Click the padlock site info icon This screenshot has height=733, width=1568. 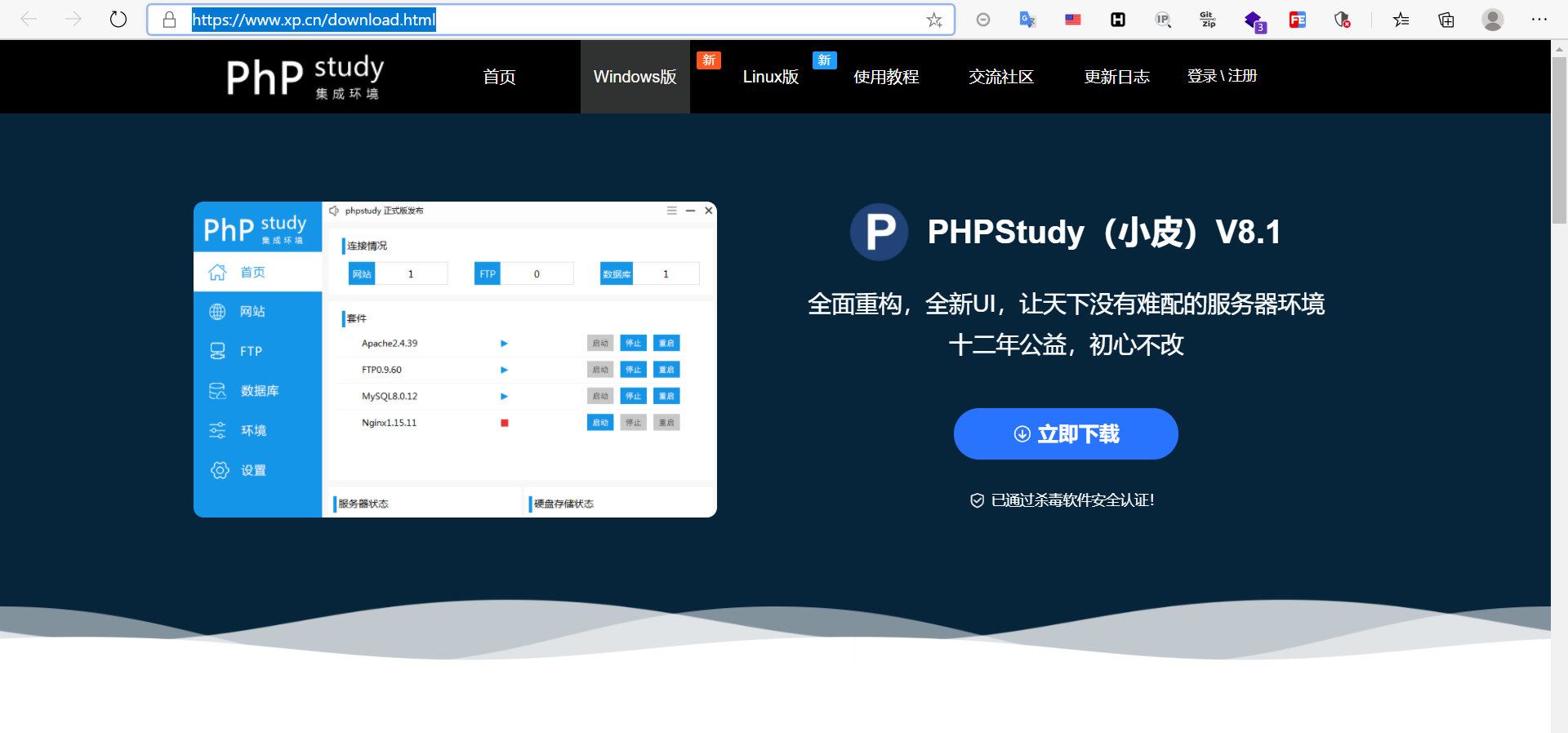point(170,20)
